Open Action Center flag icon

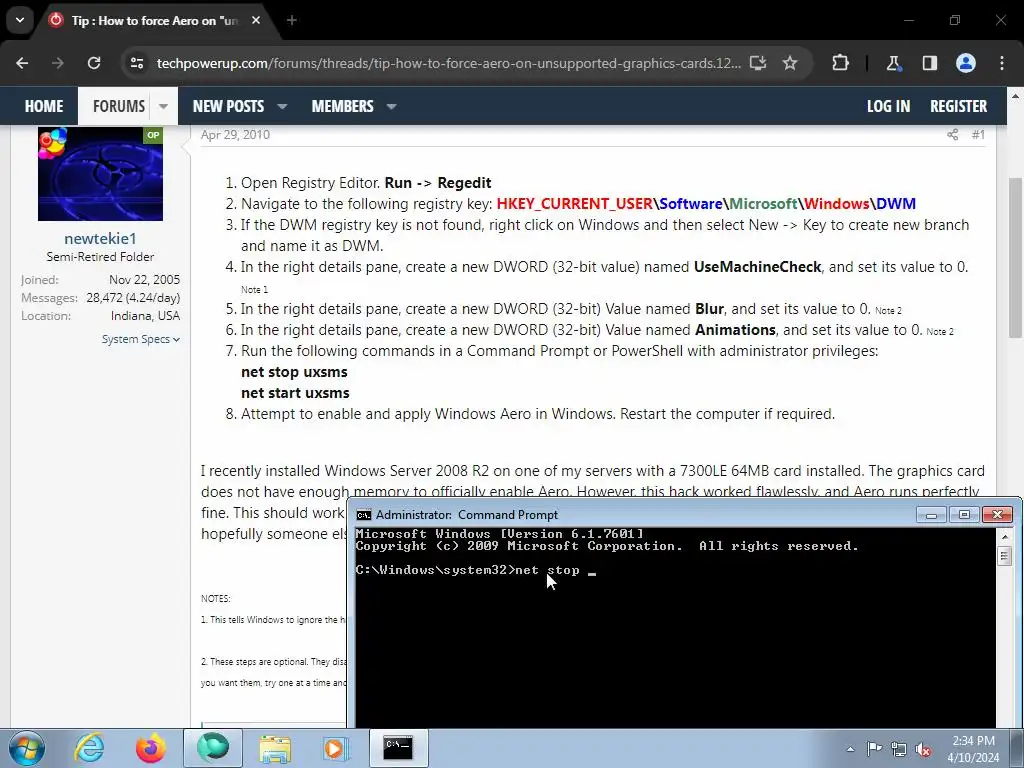pyautogui.click(x=874, y=749)
